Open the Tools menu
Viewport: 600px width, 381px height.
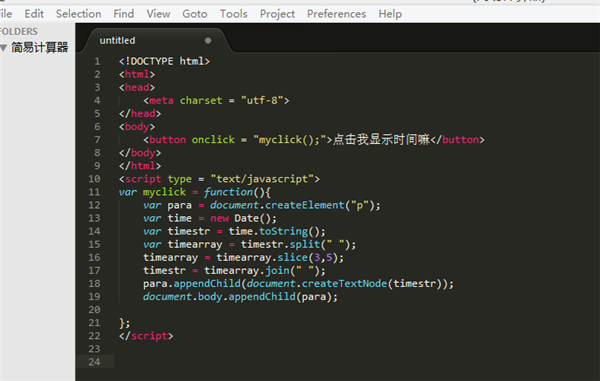click(x=233, y=14)
